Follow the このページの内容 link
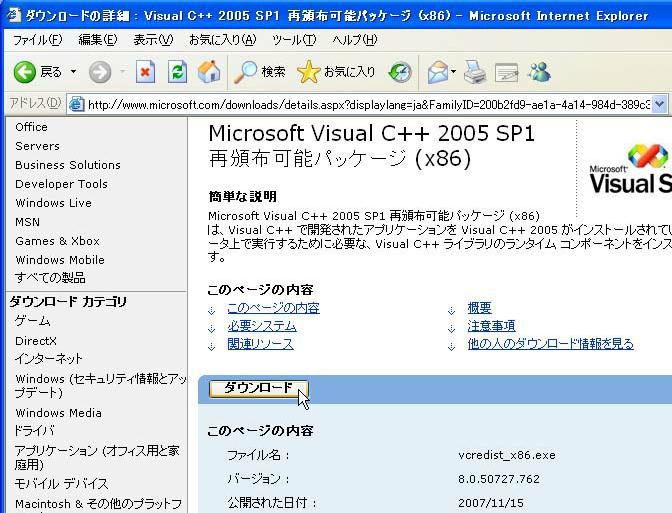This screenshot has height=513, width=672. click(273, 308)
